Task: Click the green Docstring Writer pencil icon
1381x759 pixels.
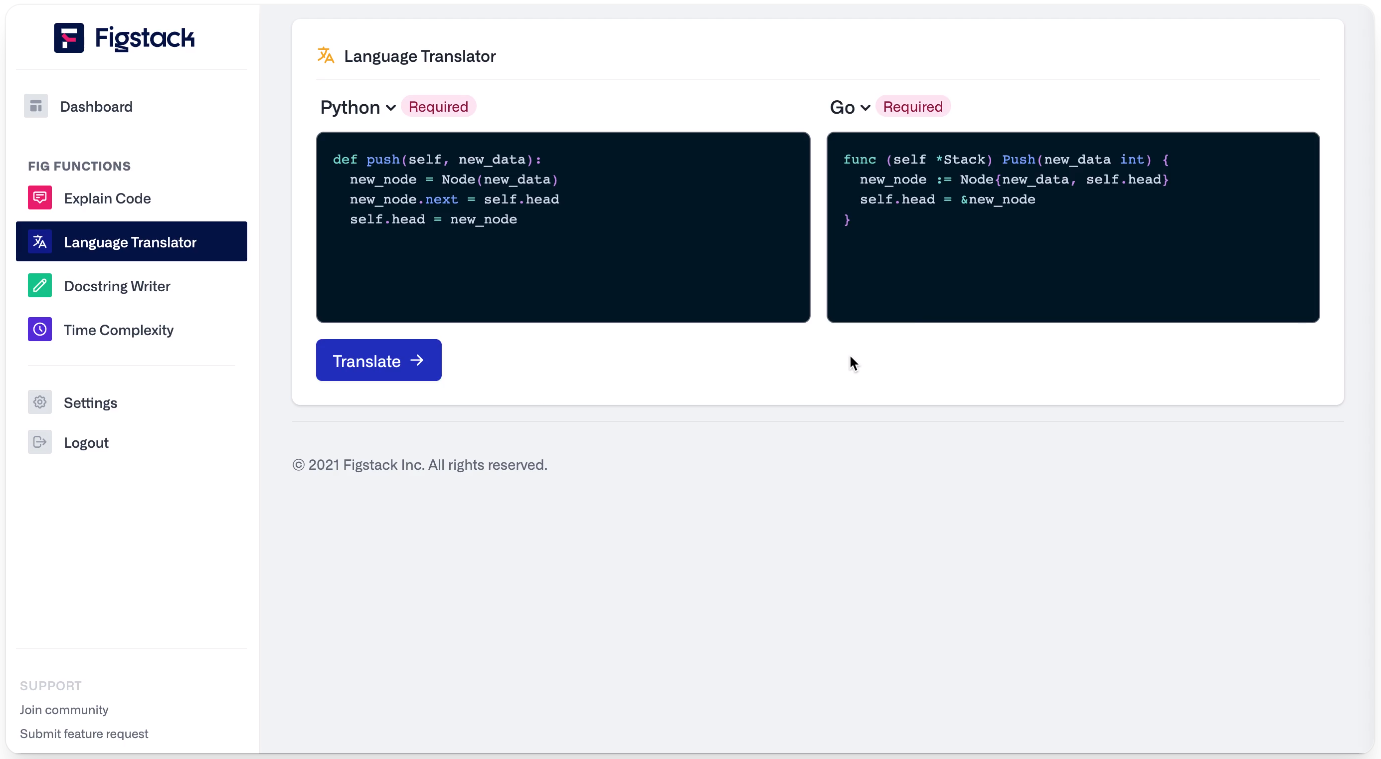Action: (x=40, y=286)
